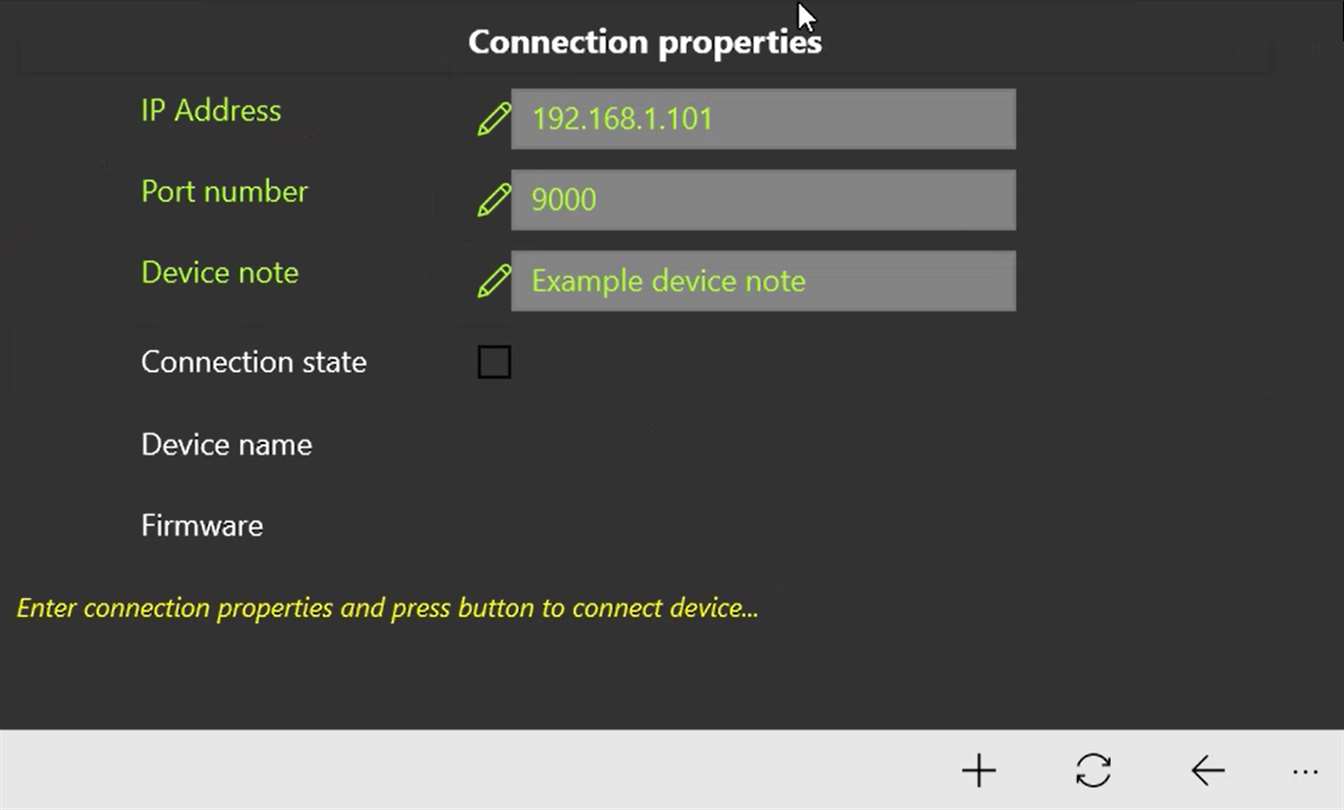Click the pencil icon beside IP Address field
This screenshot has width=1344, height=810.
tap(493, 120)
